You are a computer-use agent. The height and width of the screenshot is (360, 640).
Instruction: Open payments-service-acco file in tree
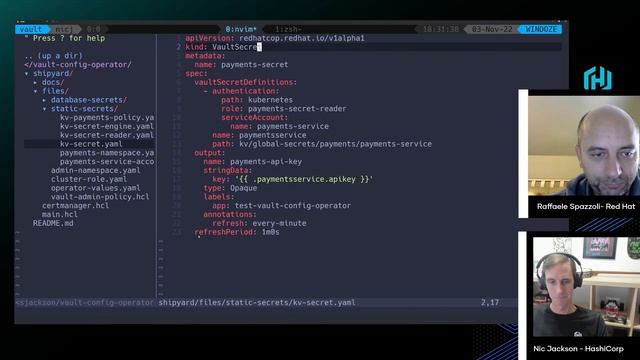coord(107,162)
